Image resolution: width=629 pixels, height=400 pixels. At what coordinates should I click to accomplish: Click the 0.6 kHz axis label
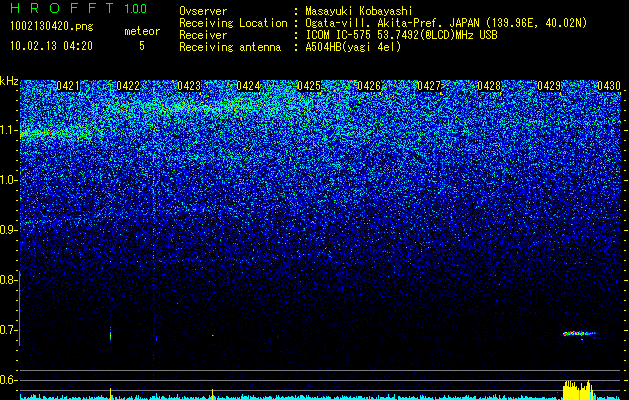click(x=8, y=380)
